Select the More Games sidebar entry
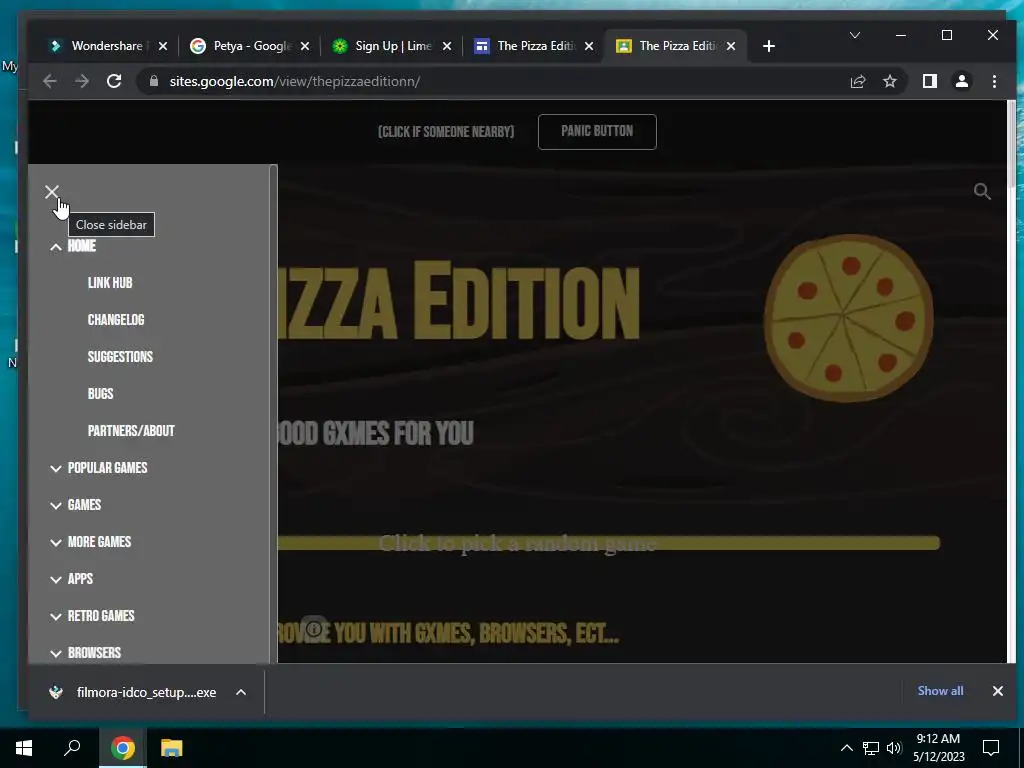1024x768 pixels. [x=99, y=542]
